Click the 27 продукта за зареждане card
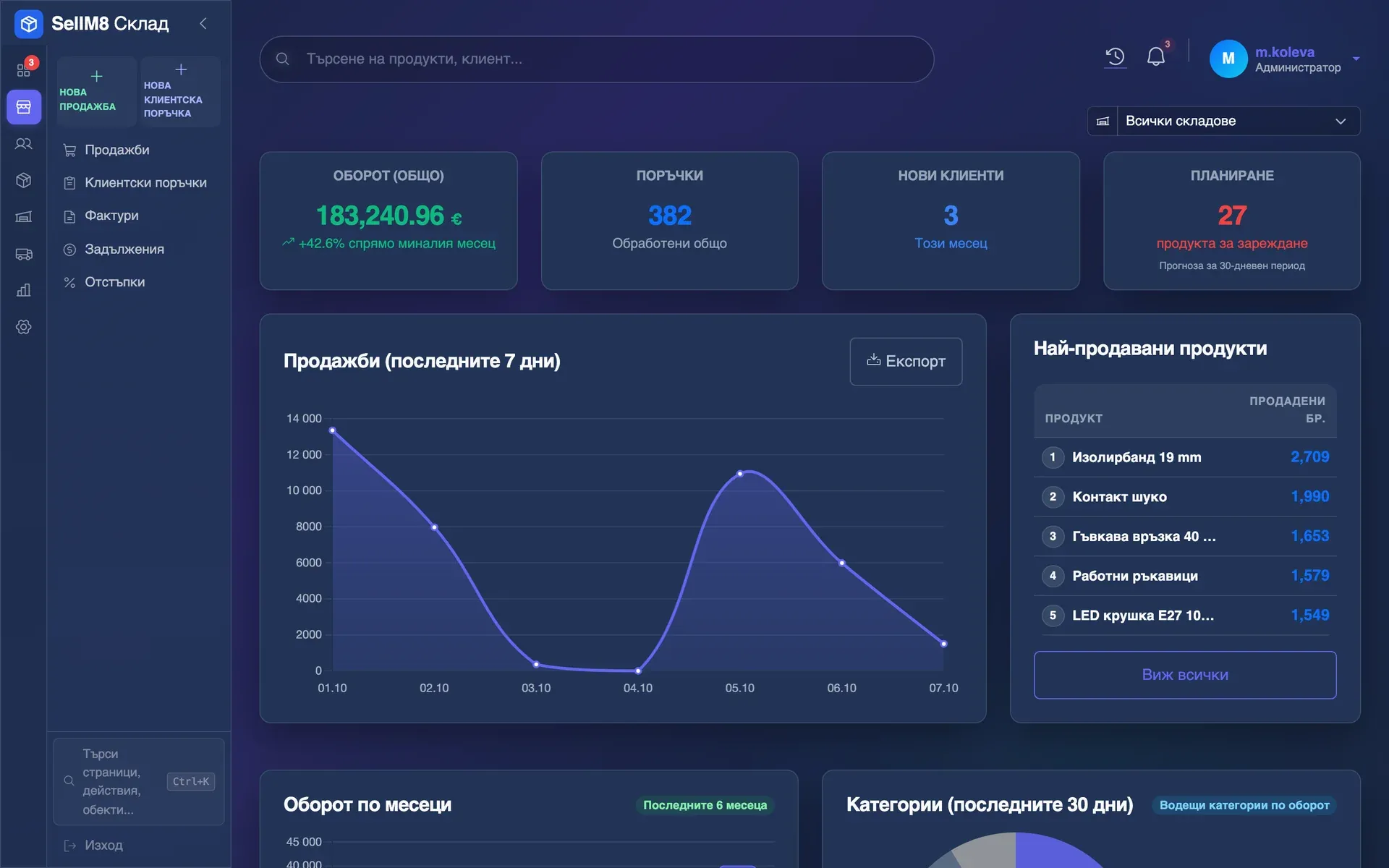 click(x=1232, y=221)
